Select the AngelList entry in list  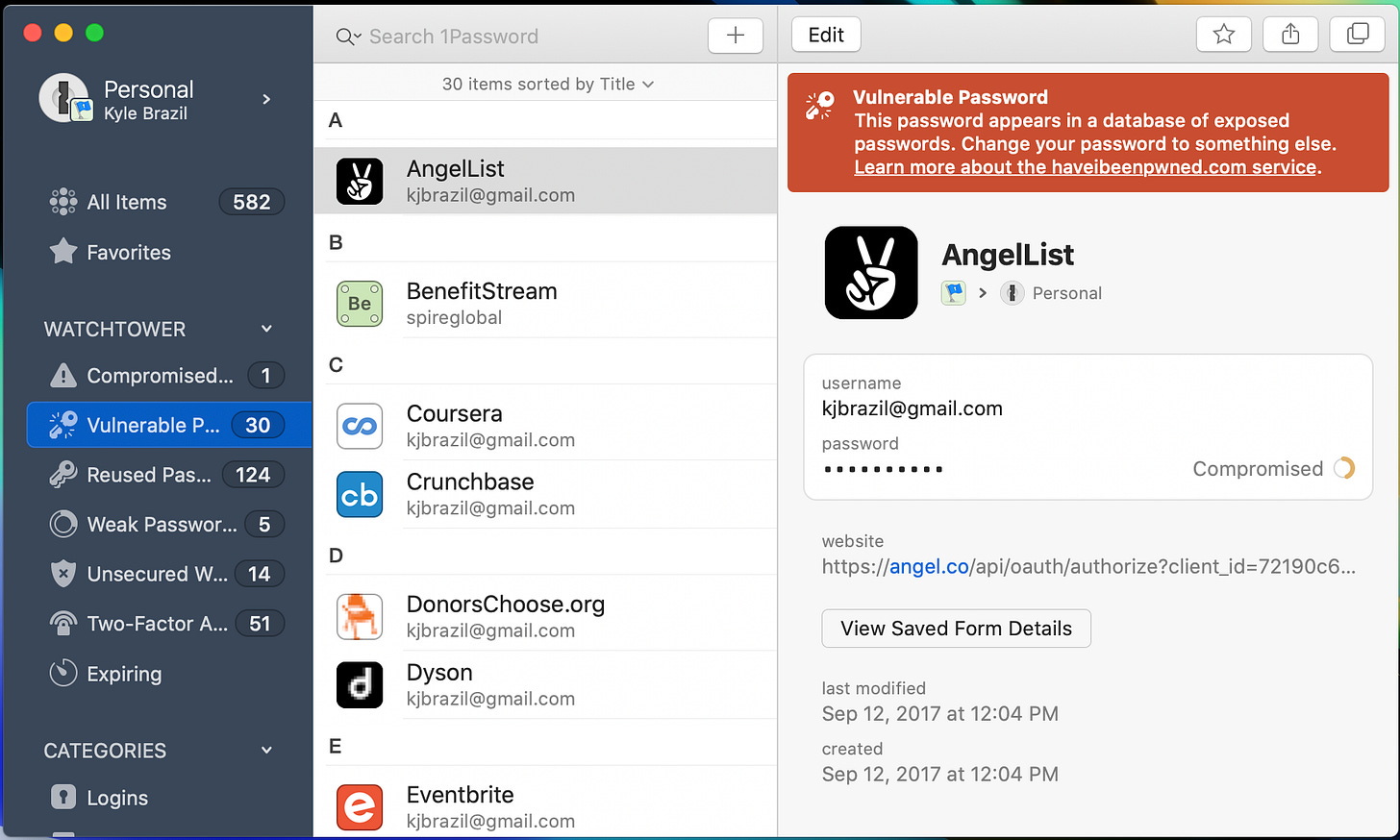coord(545,181)
